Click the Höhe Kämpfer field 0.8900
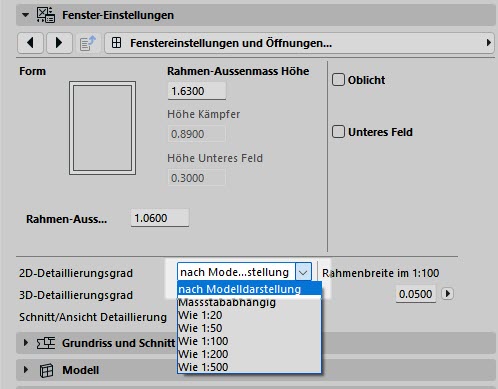 coord(196,134)
